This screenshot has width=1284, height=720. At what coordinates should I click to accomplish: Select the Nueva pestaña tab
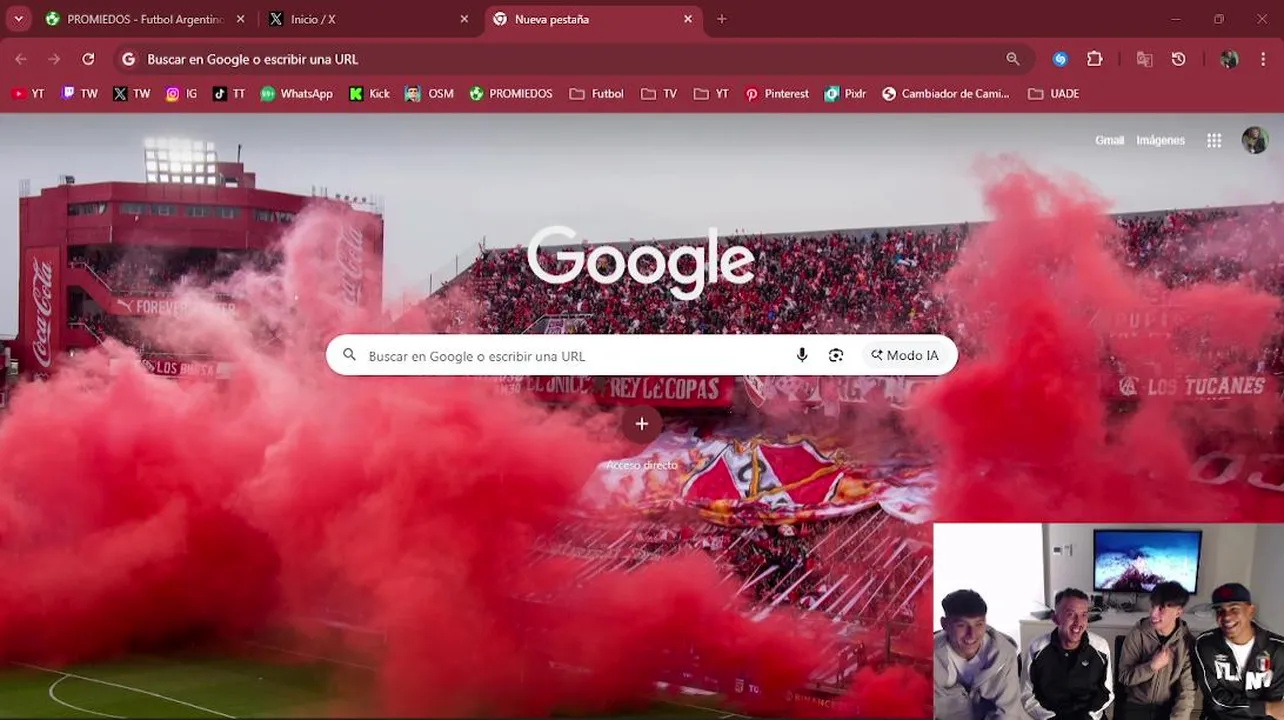click(x=592, y=19)
